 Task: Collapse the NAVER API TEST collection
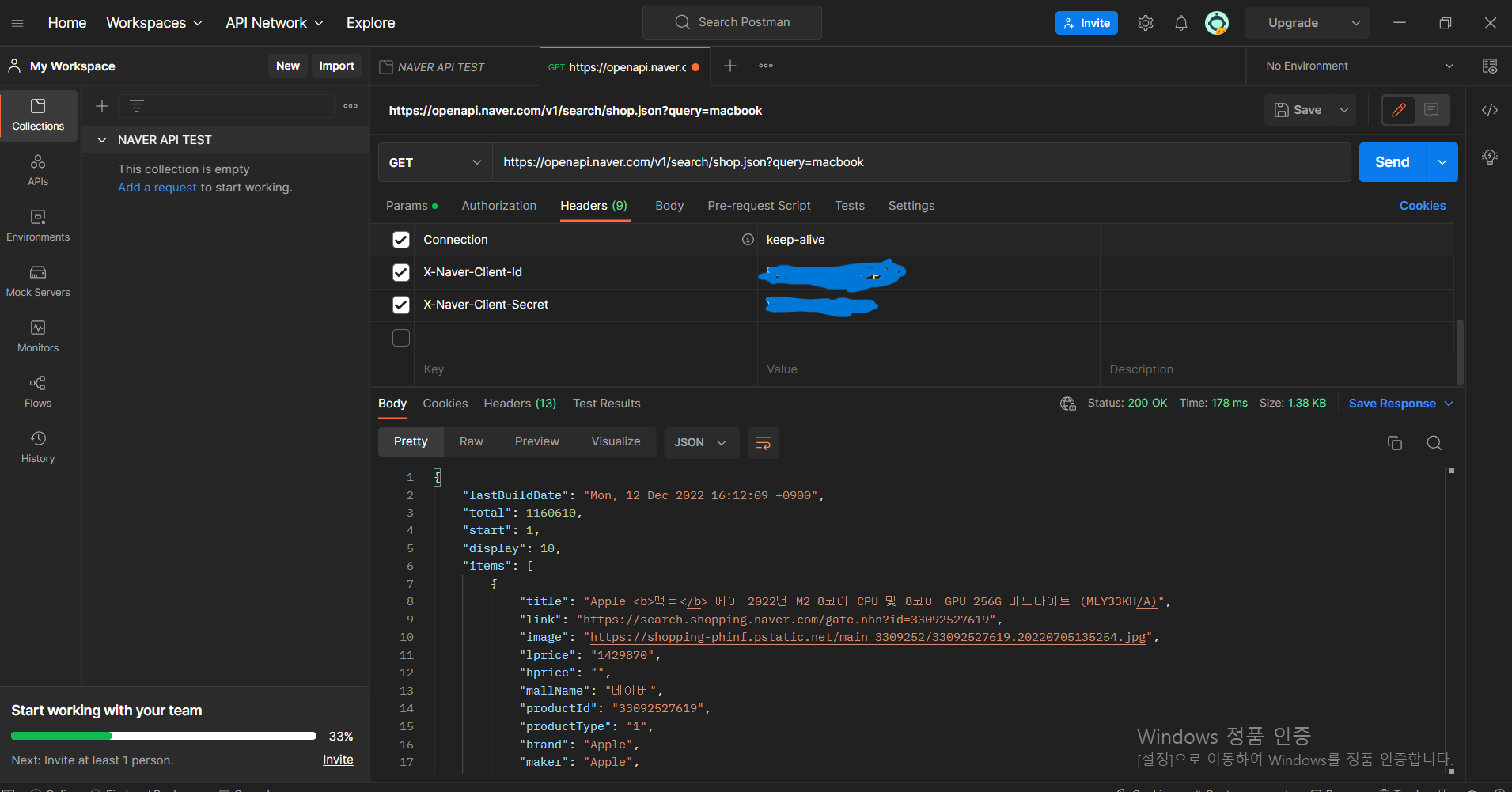102,140
